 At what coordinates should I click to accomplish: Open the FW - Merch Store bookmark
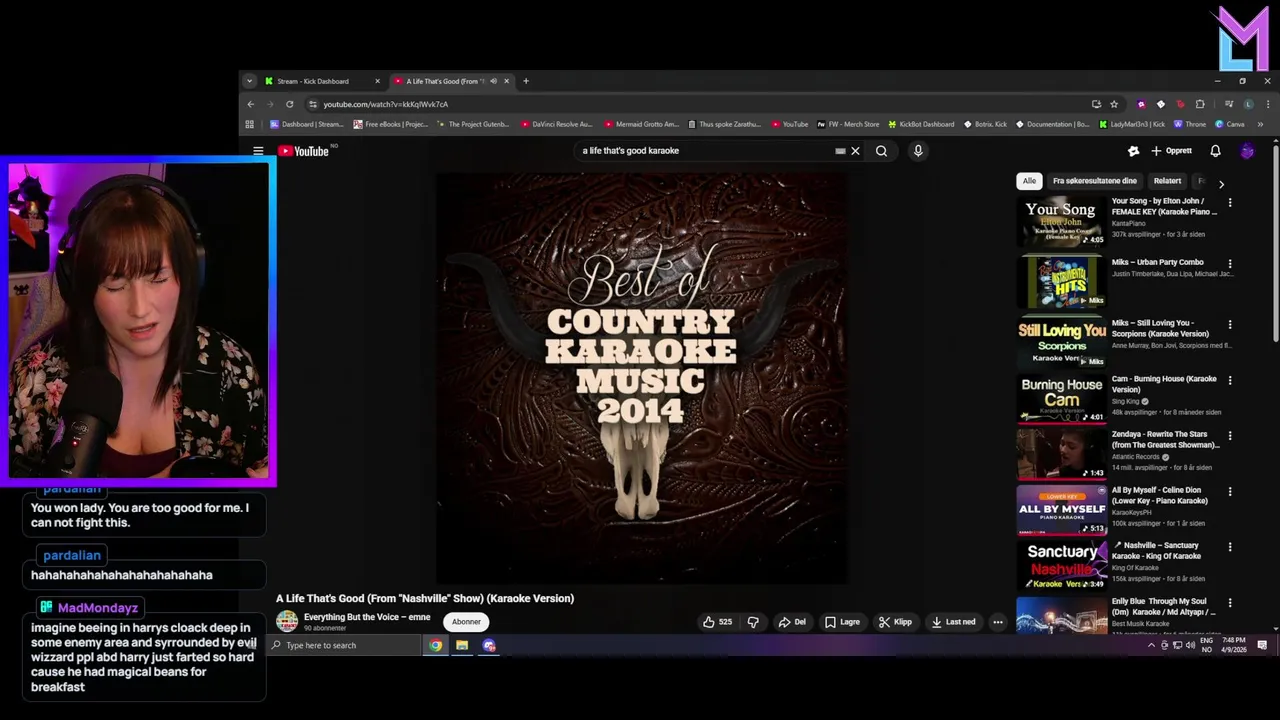coord(848,124)
